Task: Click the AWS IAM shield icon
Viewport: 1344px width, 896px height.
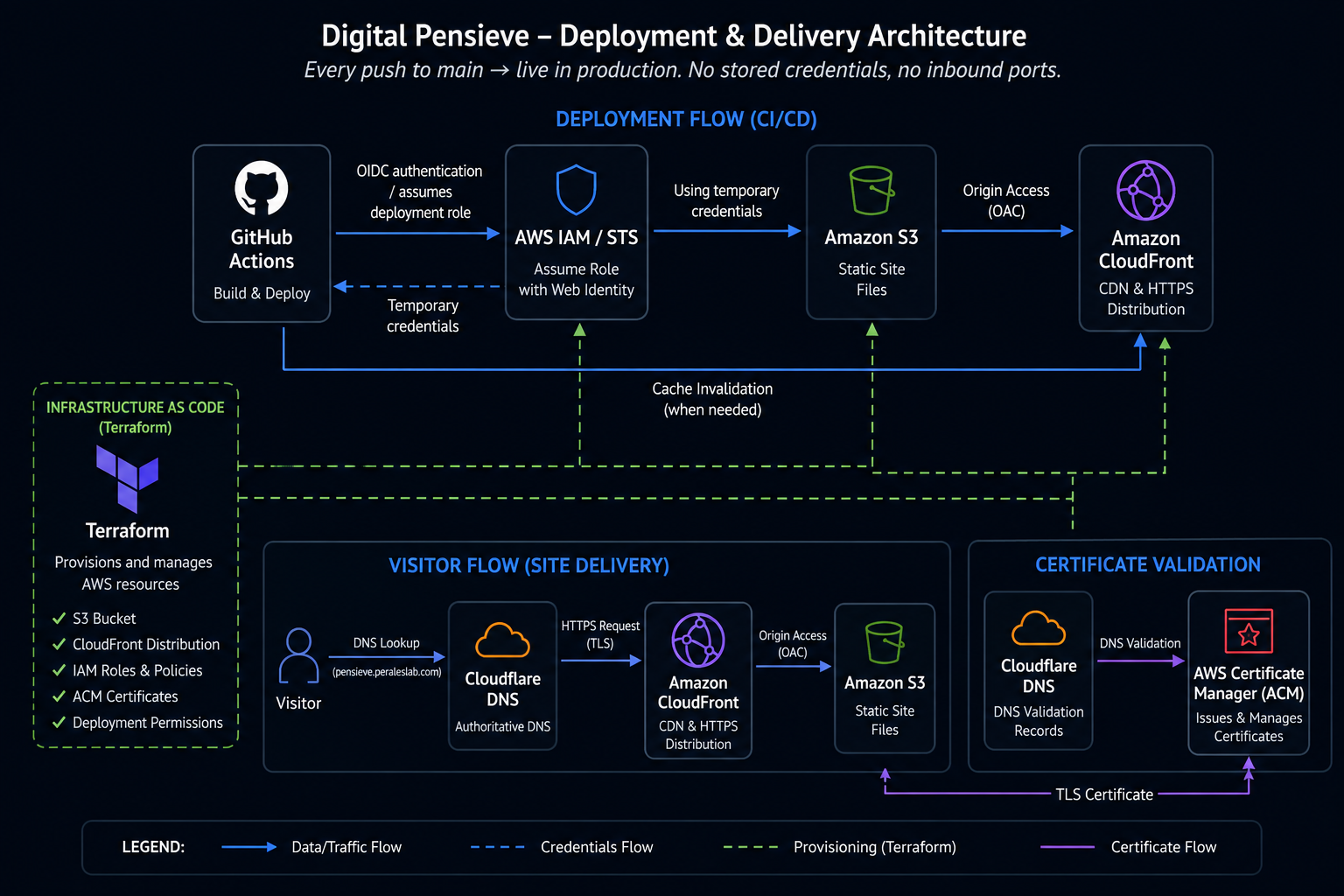Action: pos(577,190)
